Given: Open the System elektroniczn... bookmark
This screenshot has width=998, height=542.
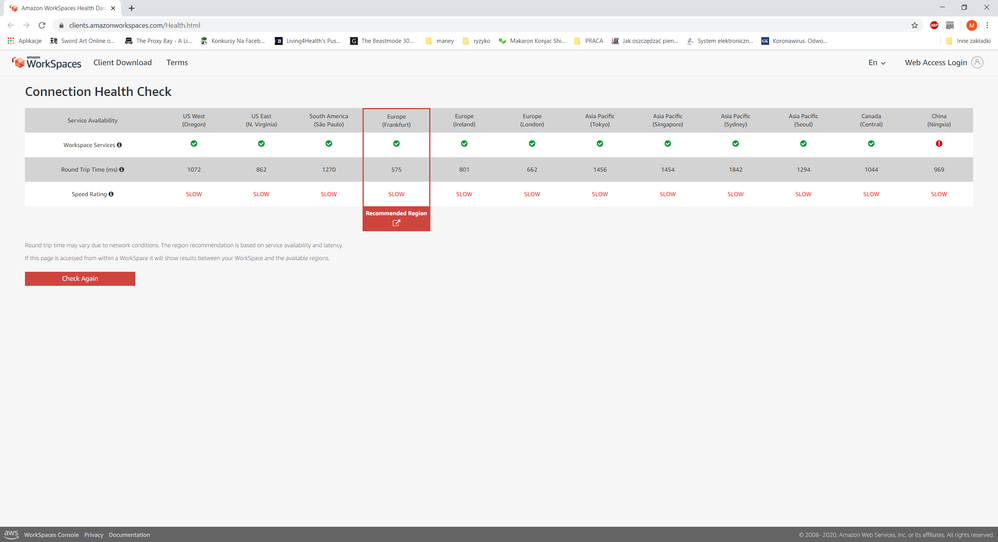Looking at the screenshot, I should coord(719,41).
